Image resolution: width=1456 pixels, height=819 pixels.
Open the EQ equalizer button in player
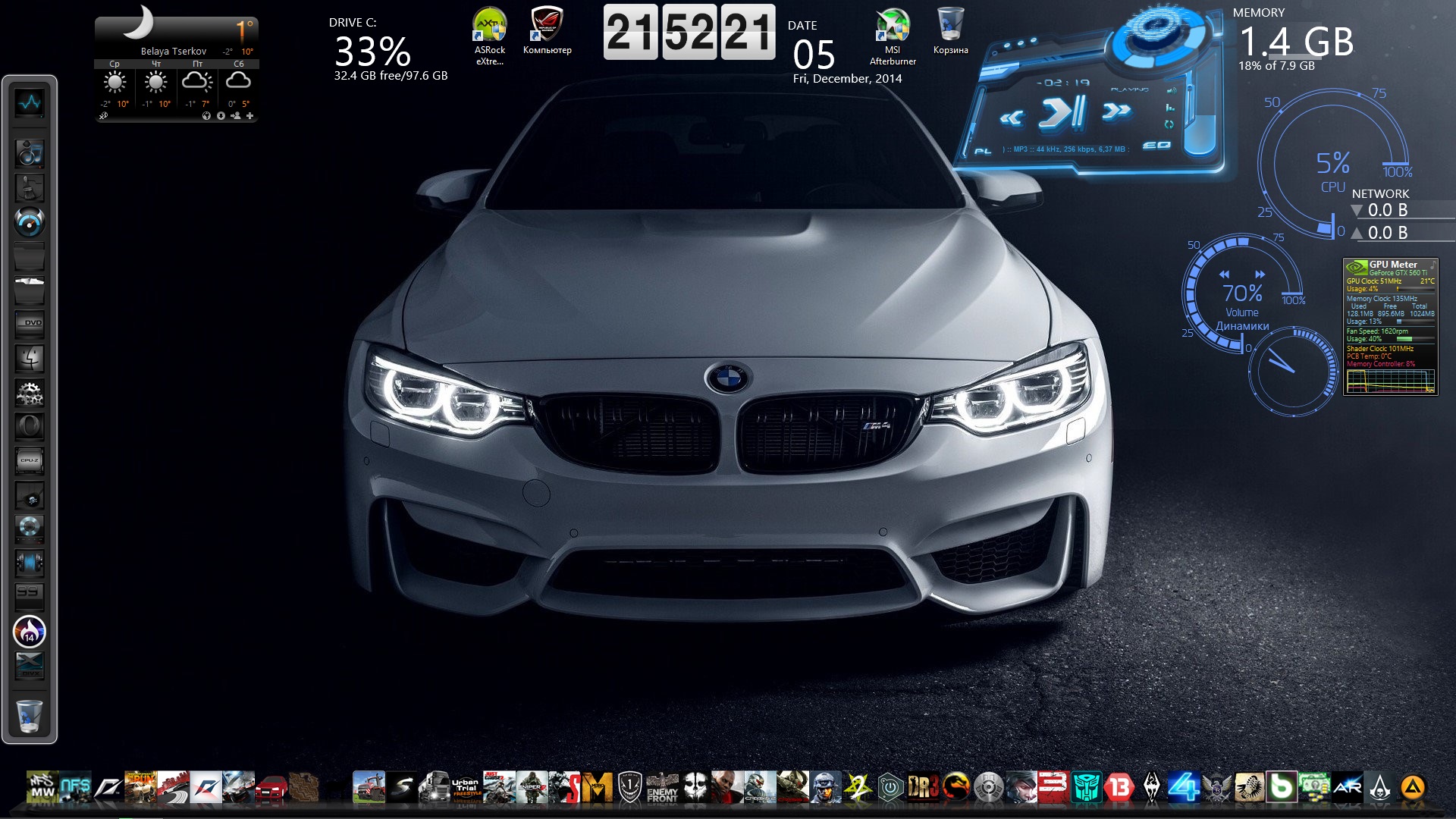[x=1156, y=145]
